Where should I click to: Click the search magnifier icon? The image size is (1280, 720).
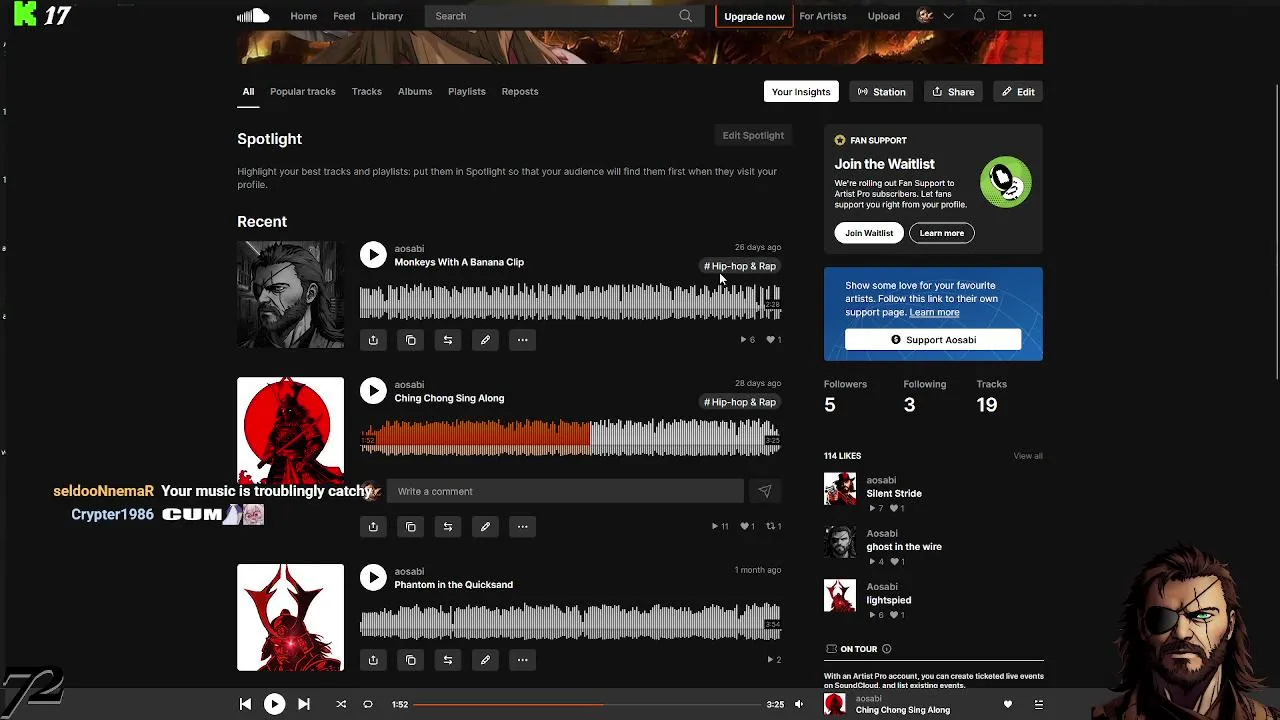pyautogui.click(x=685, y=16)
